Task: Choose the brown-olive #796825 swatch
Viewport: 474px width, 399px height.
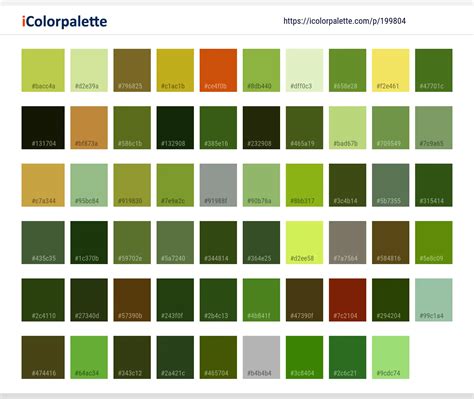Action: coord(132,70)
